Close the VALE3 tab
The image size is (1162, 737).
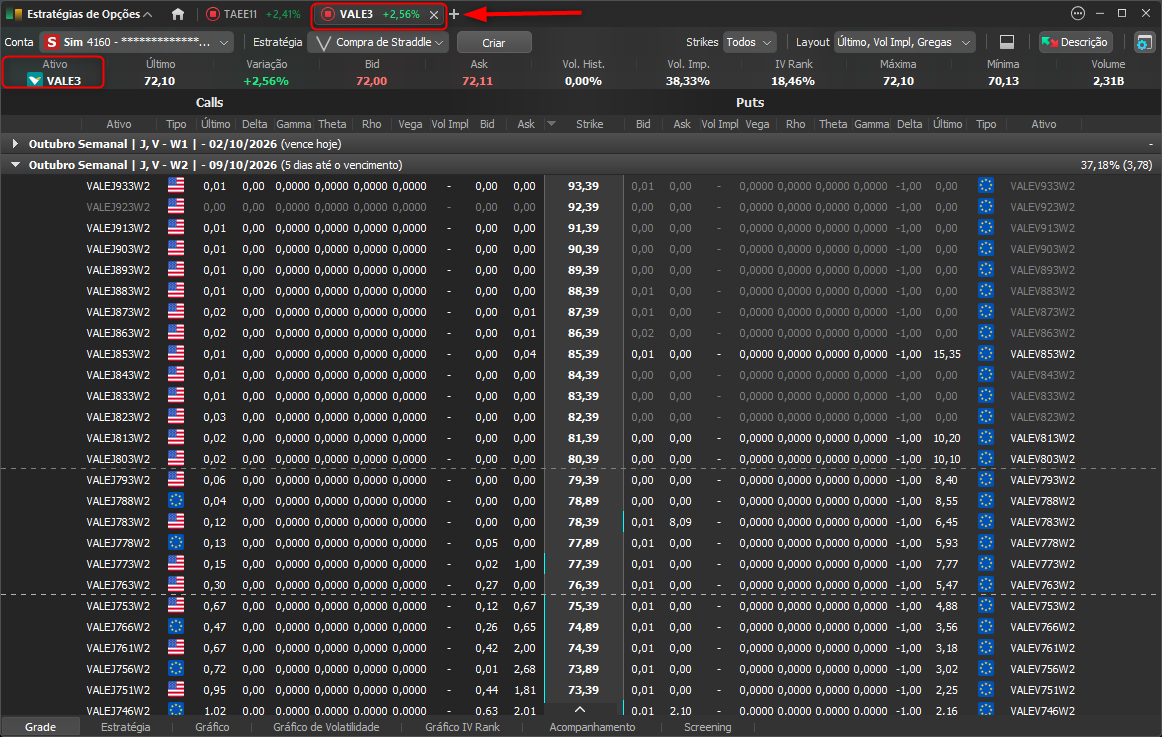(x=434, y=14)
